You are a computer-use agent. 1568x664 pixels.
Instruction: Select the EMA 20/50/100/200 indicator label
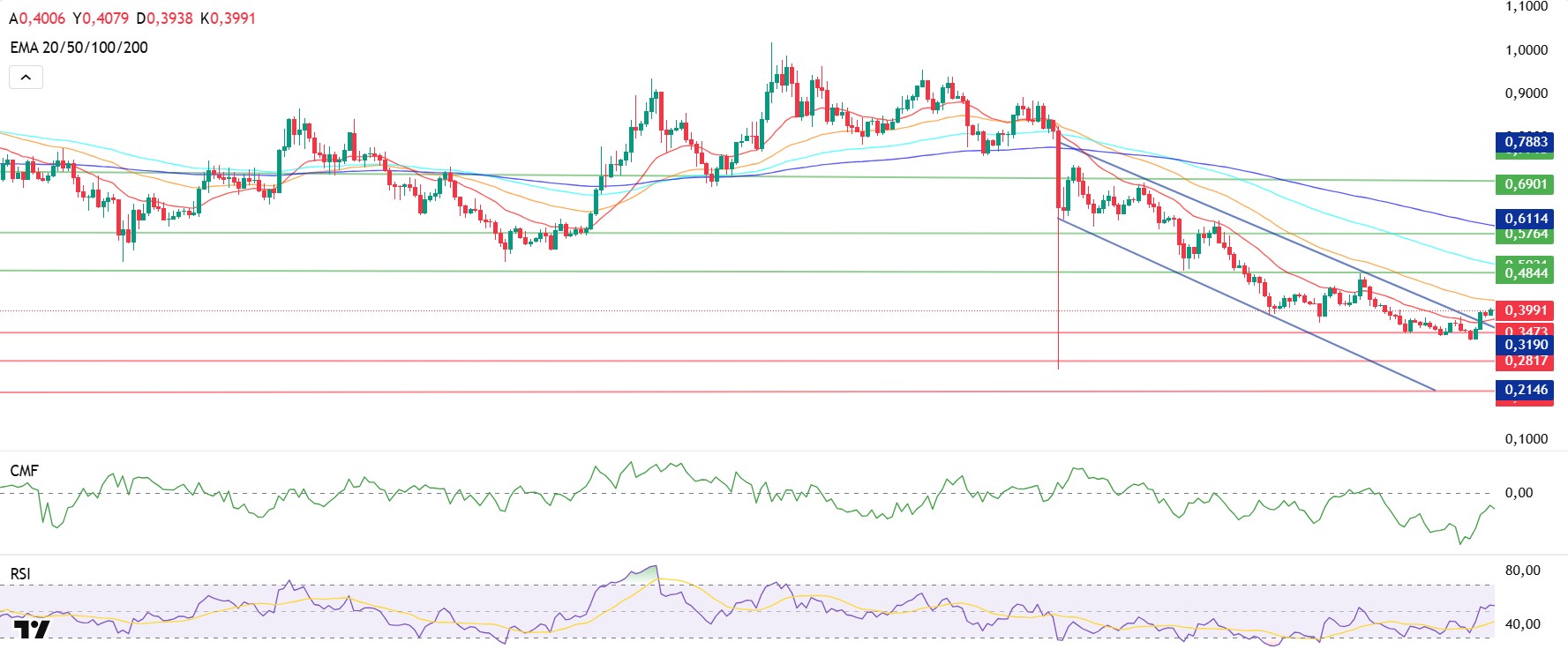pyautogui.click(x=79, y=48)
